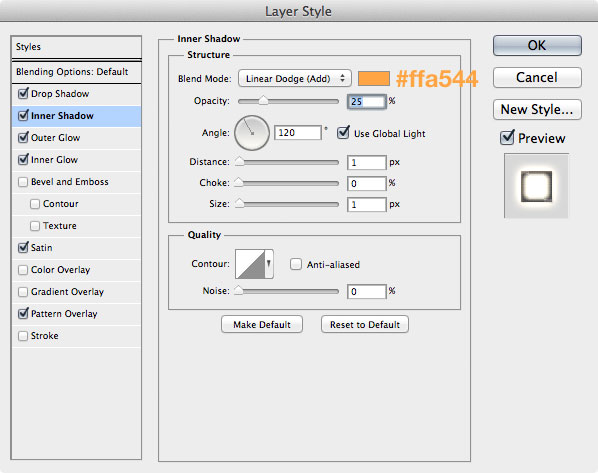Click the style preview thumbnail
The width and height of the screenshot is (598, 473).
536,186
